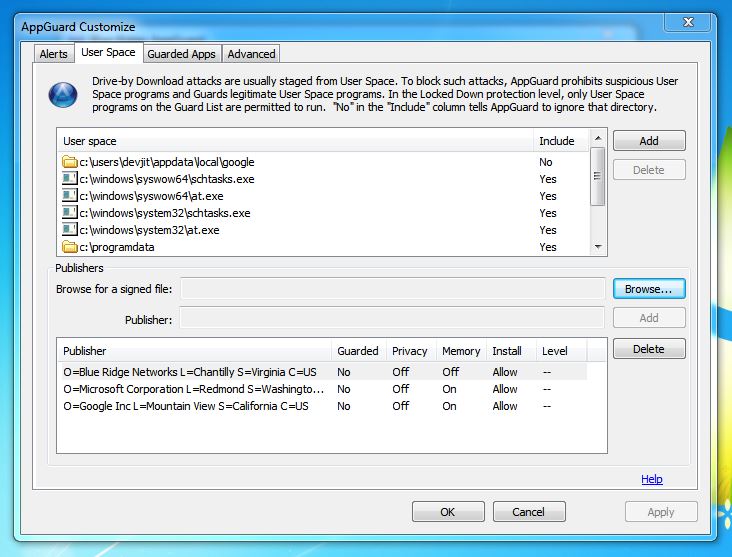Viewport: 732px width, 557px height.
Task: Click scroll up arrow of User space list
Action: click(x=598, y=138)
